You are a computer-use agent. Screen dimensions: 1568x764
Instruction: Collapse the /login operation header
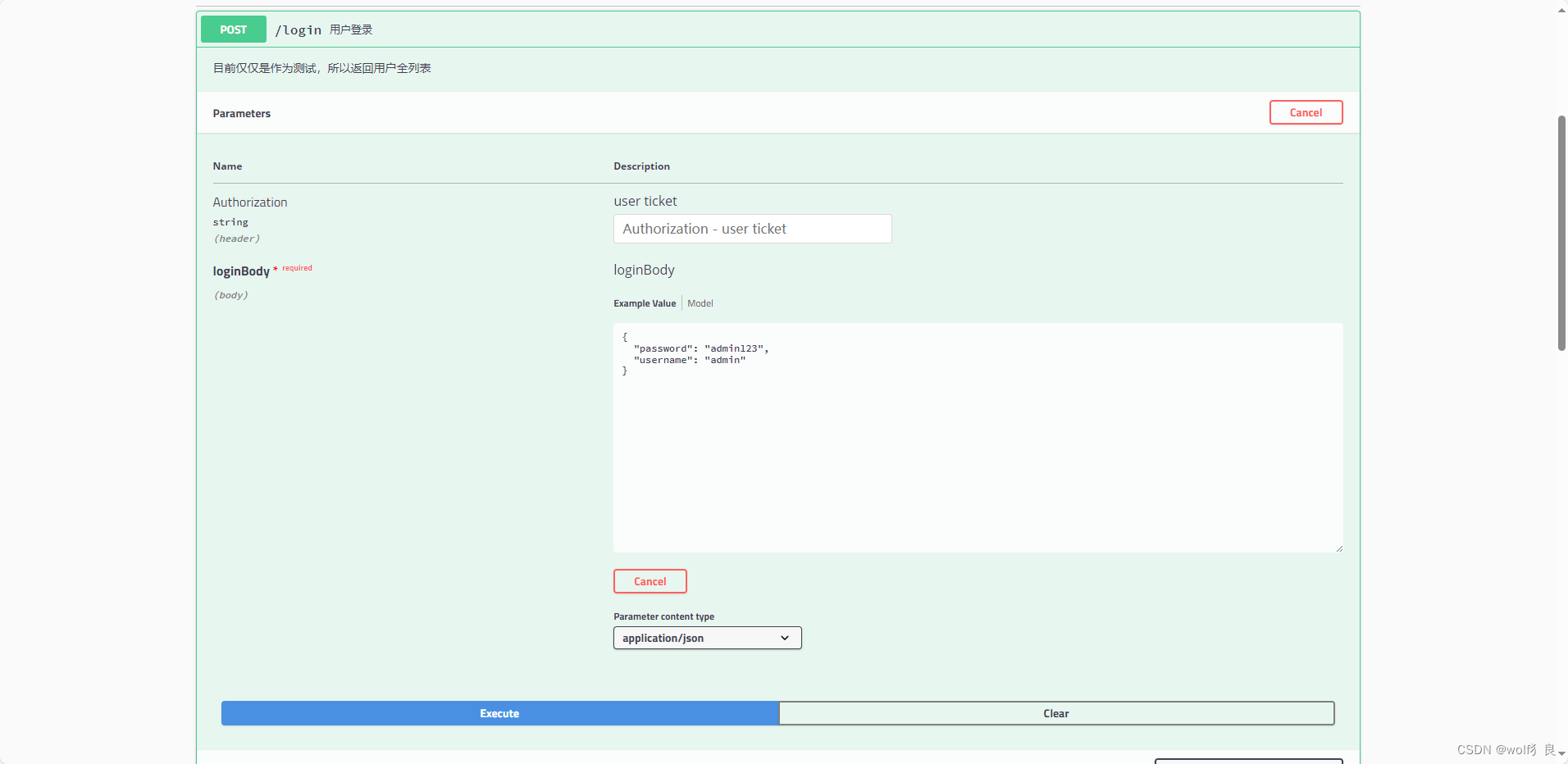click(x=779, y=30)
